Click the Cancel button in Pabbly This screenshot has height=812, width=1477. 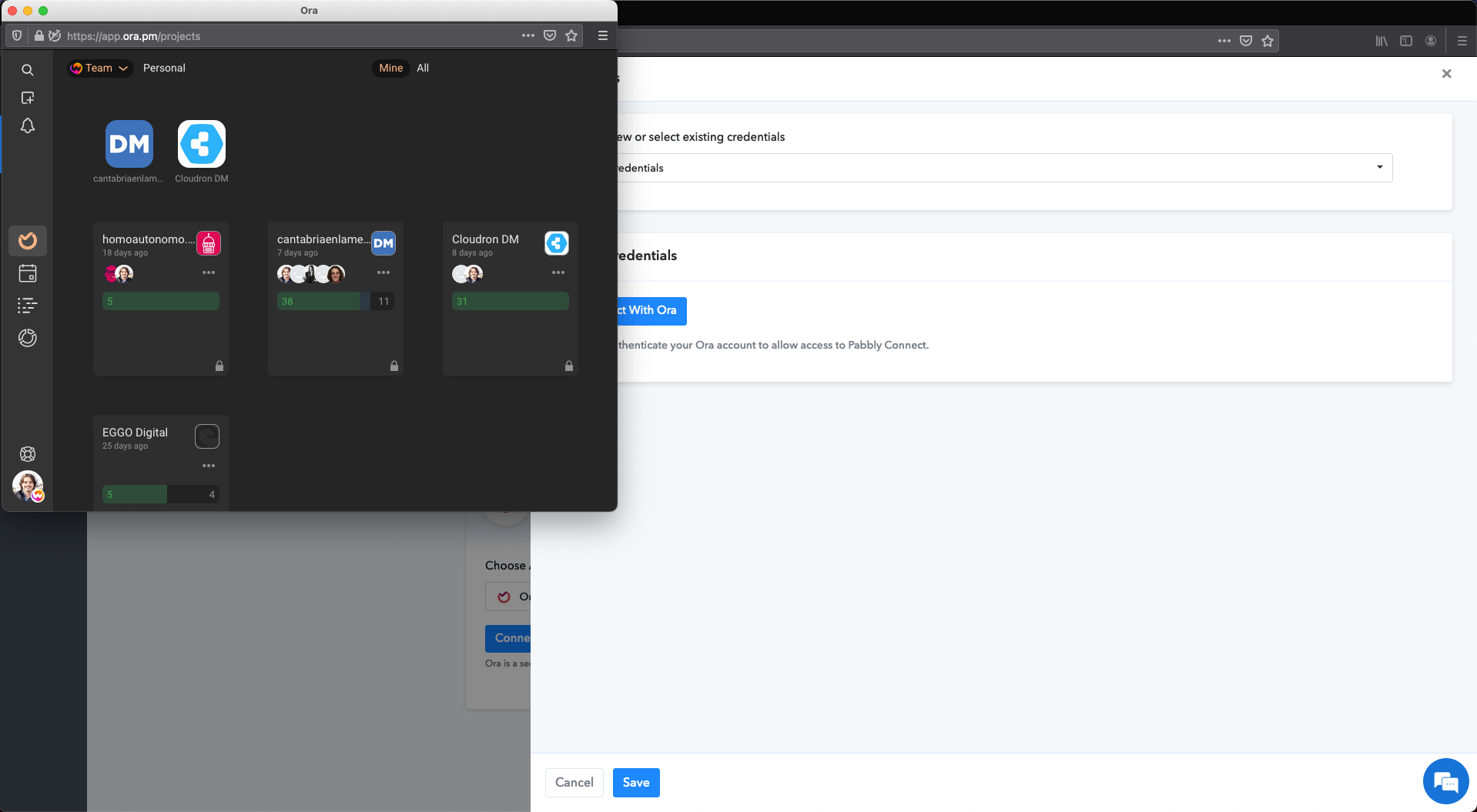574,783
